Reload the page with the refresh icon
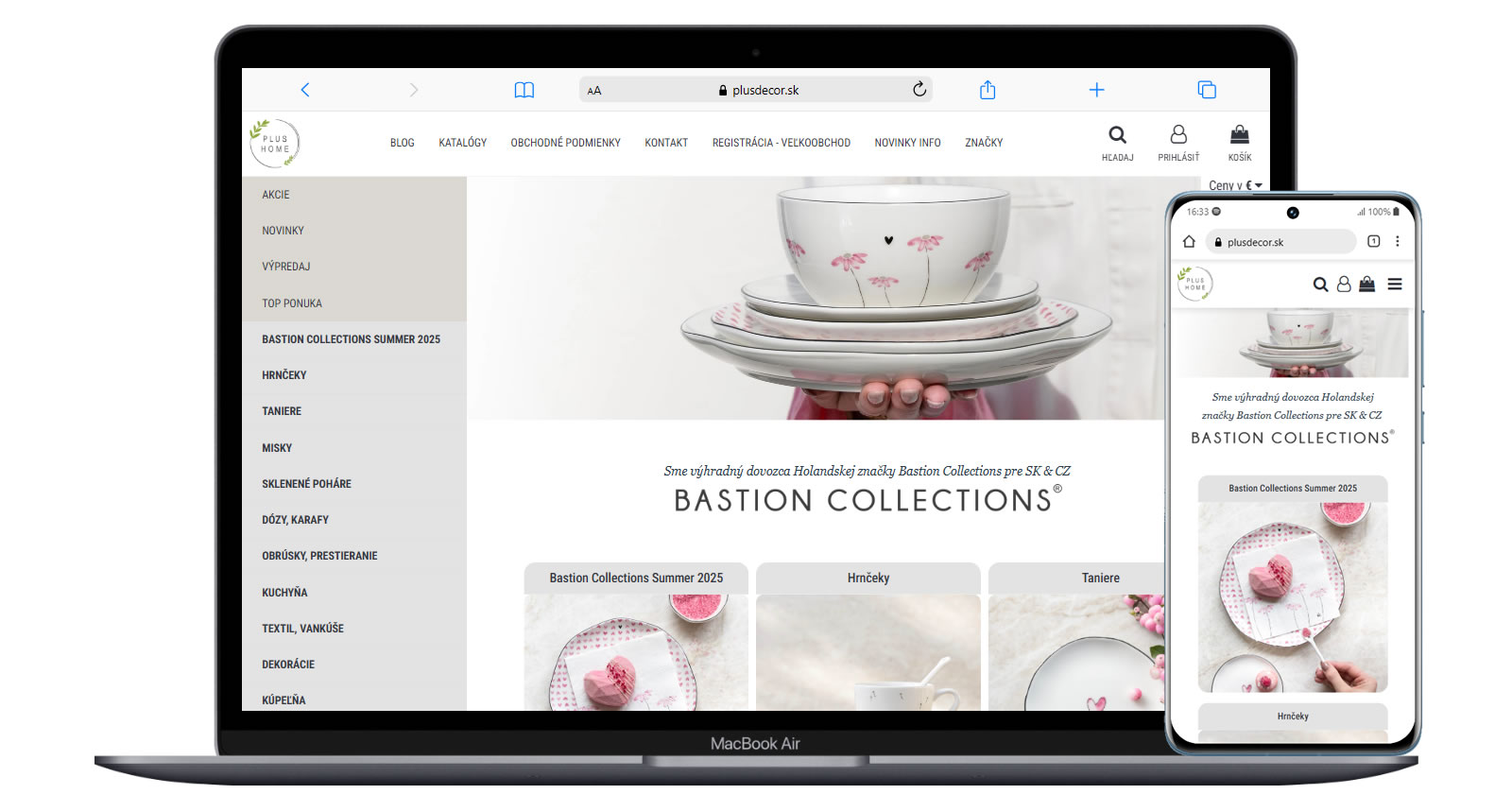1512x812 pixels. coord(919,89)
